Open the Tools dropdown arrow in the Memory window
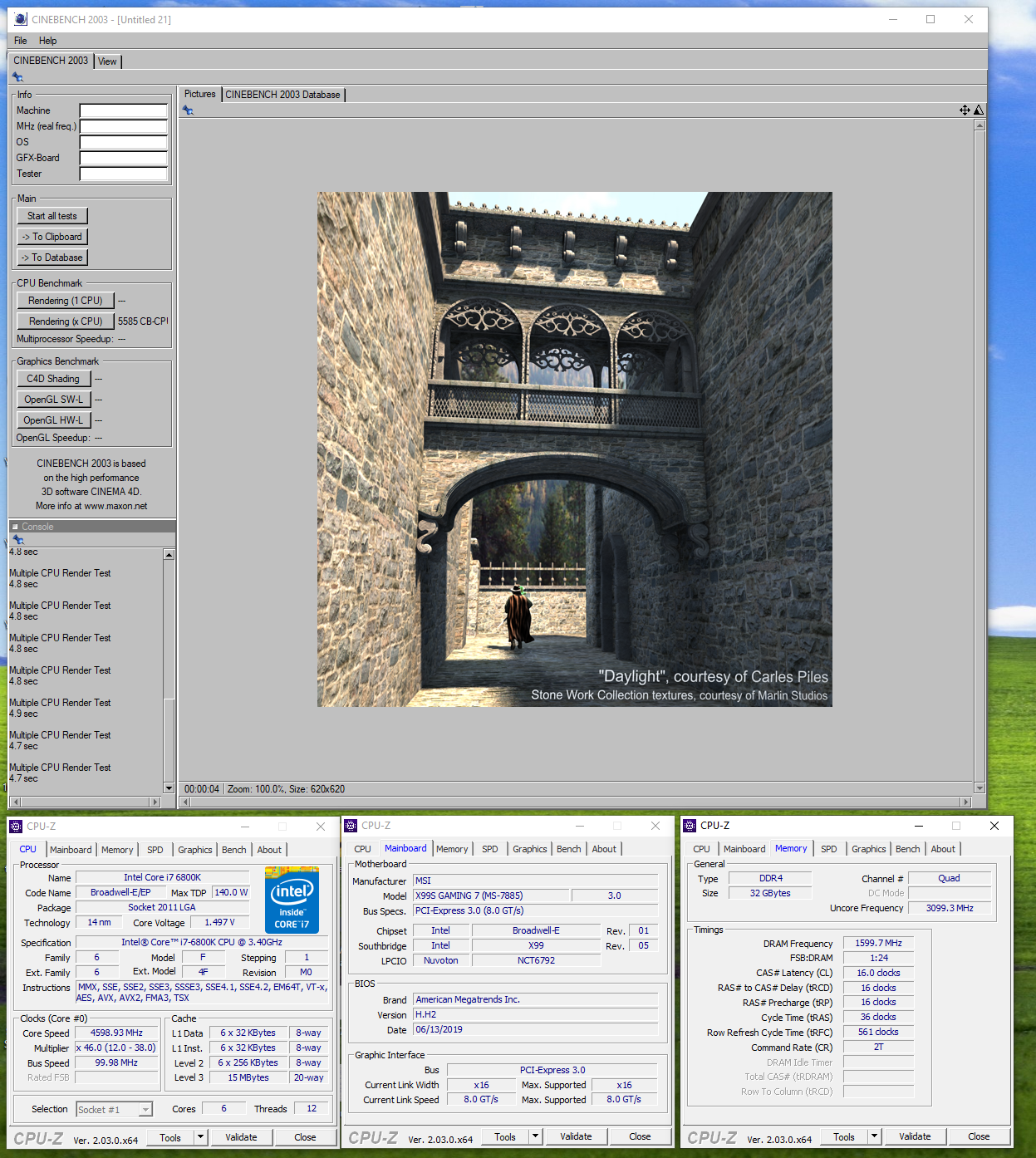The height and width of the screenshot is (1158, 1036). point(874,1136)
